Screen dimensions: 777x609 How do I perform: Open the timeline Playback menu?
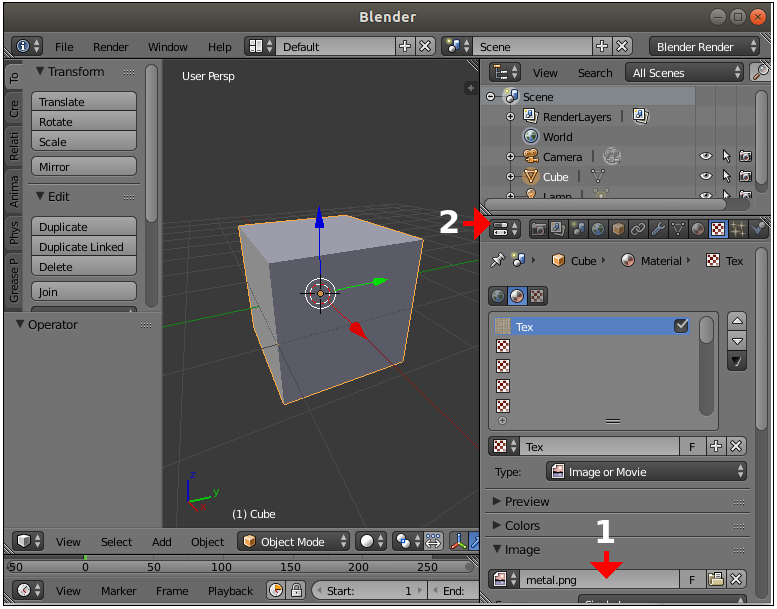click(230, 591)
